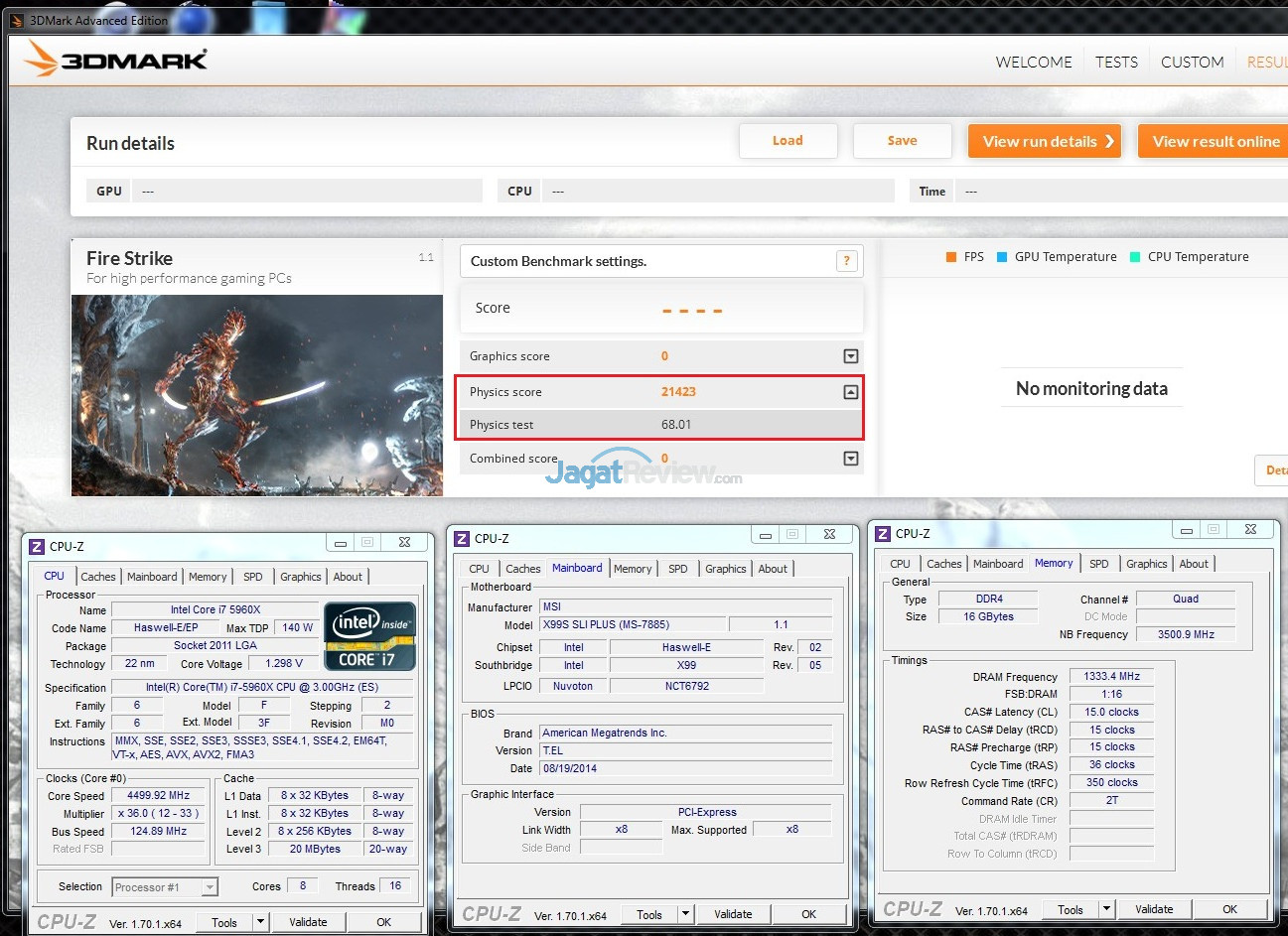Toggle CPU Temperature legend marker
The width and height of the screenshot is (1288, 936).
(x=1135, y=257)
